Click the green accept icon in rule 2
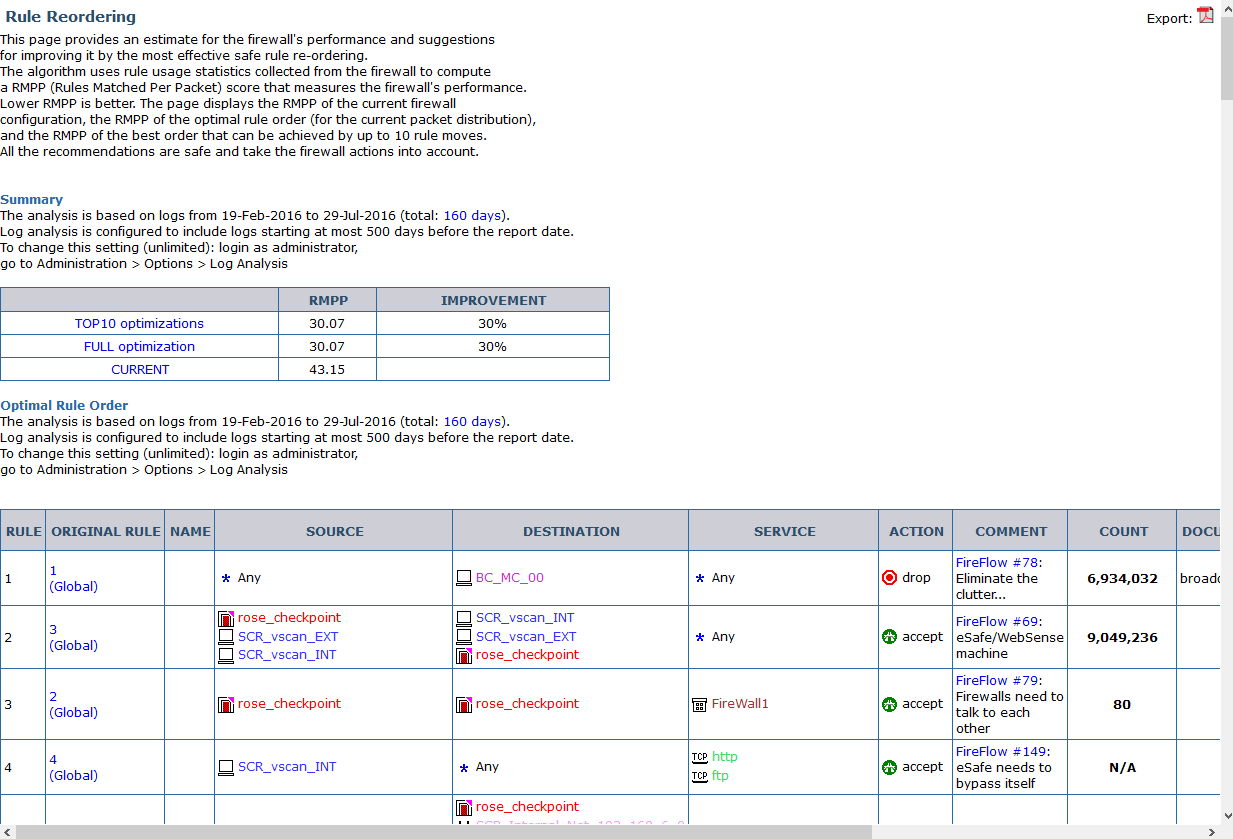The image size is (1233, 839). [889, 637]
